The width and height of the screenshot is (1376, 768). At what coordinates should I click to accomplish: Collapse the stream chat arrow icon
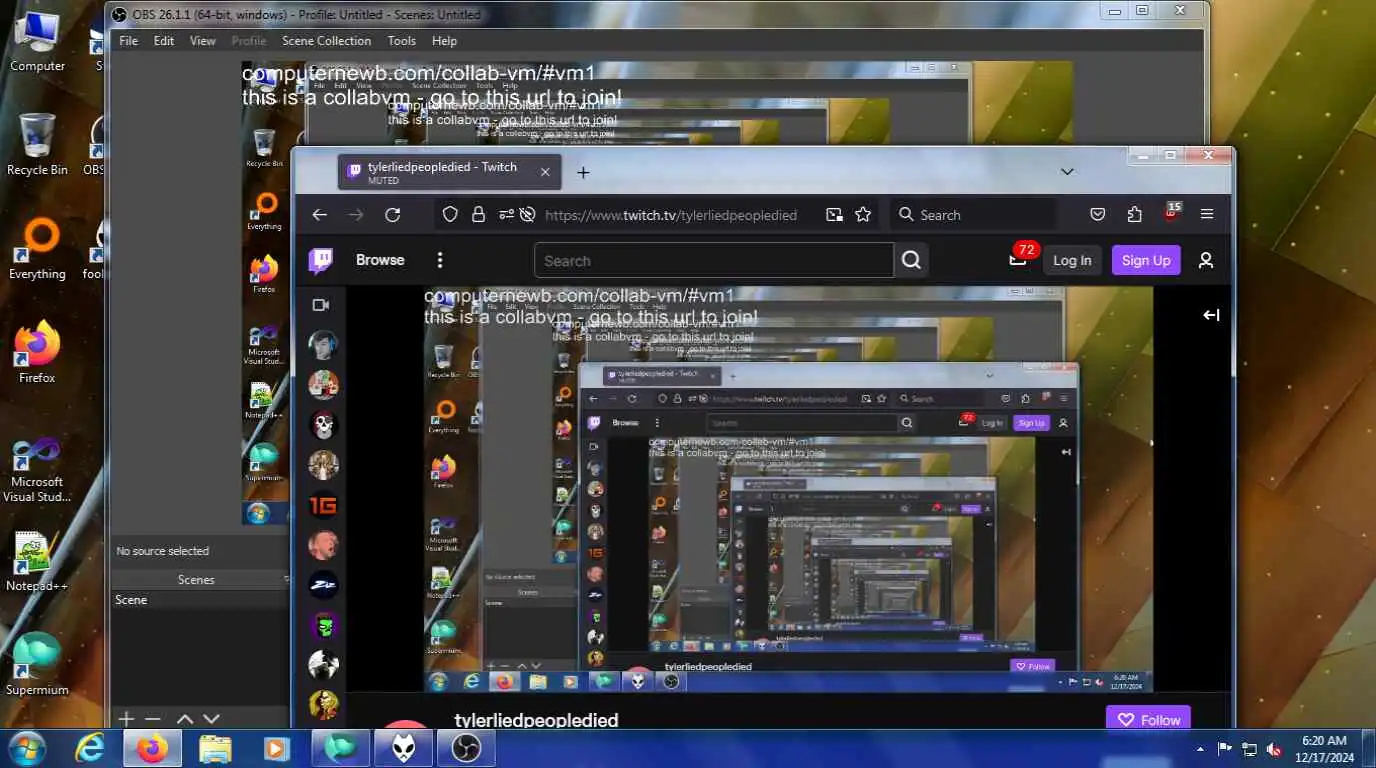[x=1211, y=315]
